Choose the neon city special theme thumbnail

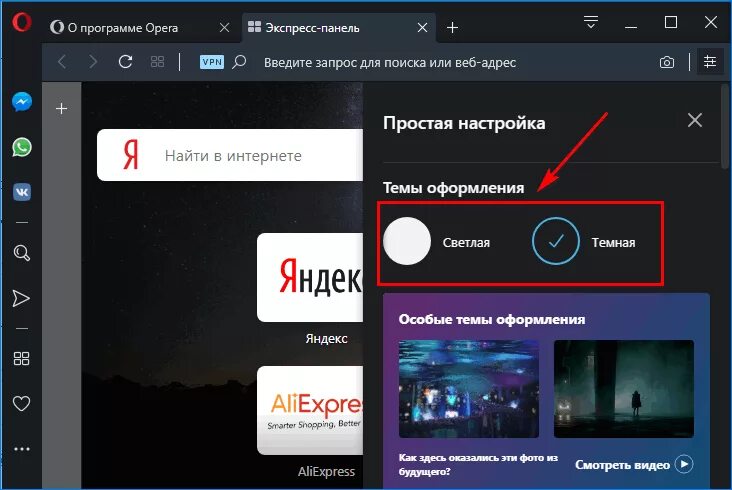[x=469, y=389]
